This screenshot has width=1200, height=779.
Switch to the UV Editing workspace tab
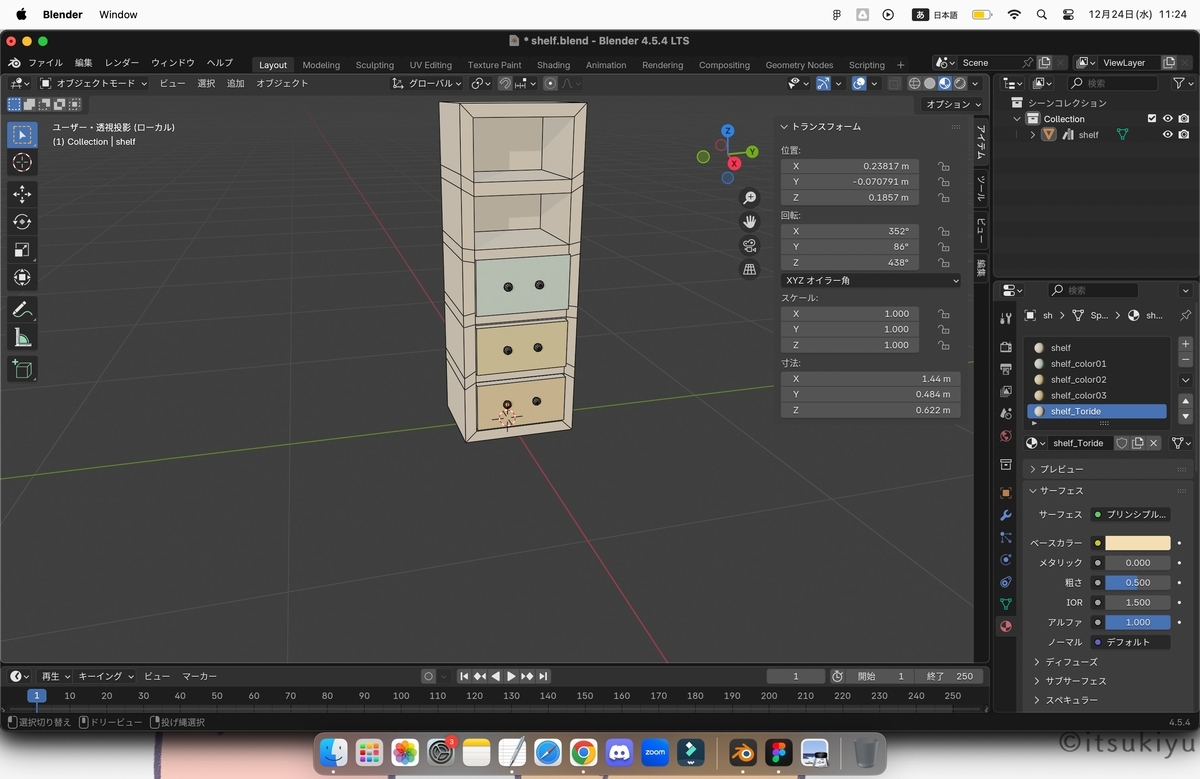click(431, 65)
